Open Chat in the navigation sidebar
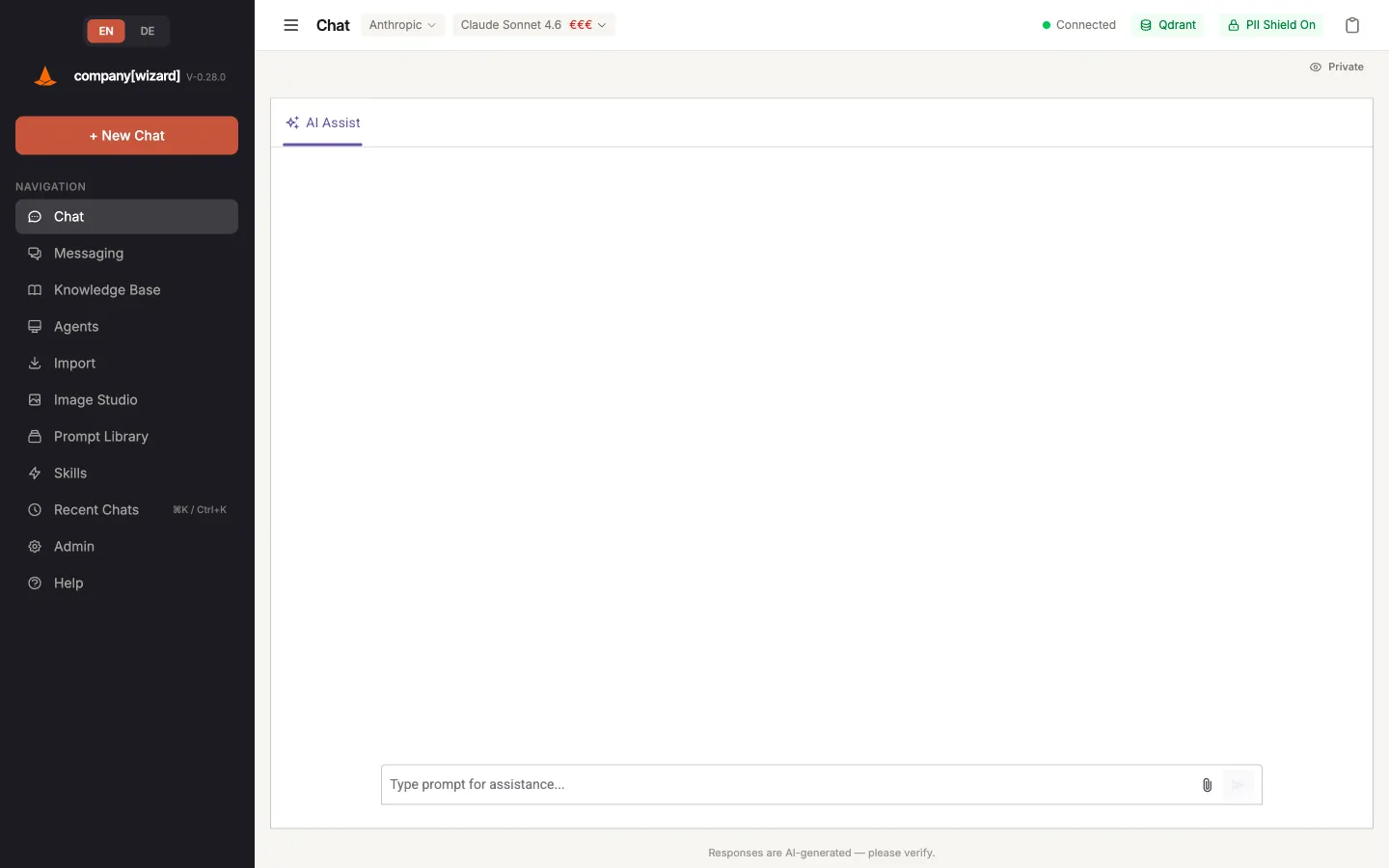 [126, 217]
